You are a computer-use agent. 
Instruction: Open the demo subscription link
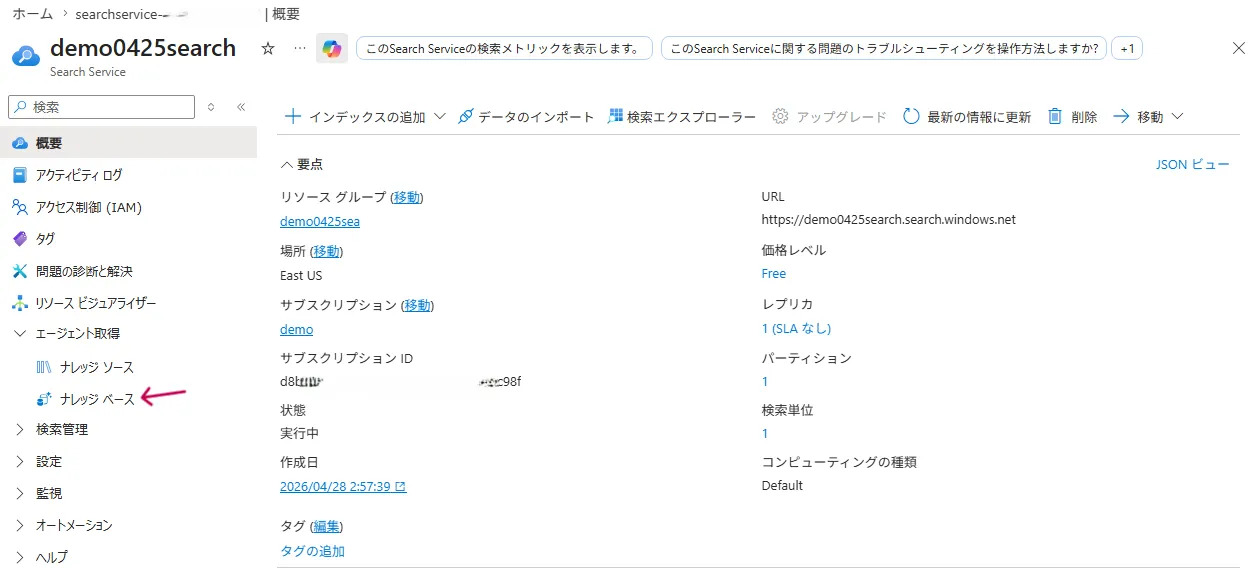(297, 329)
